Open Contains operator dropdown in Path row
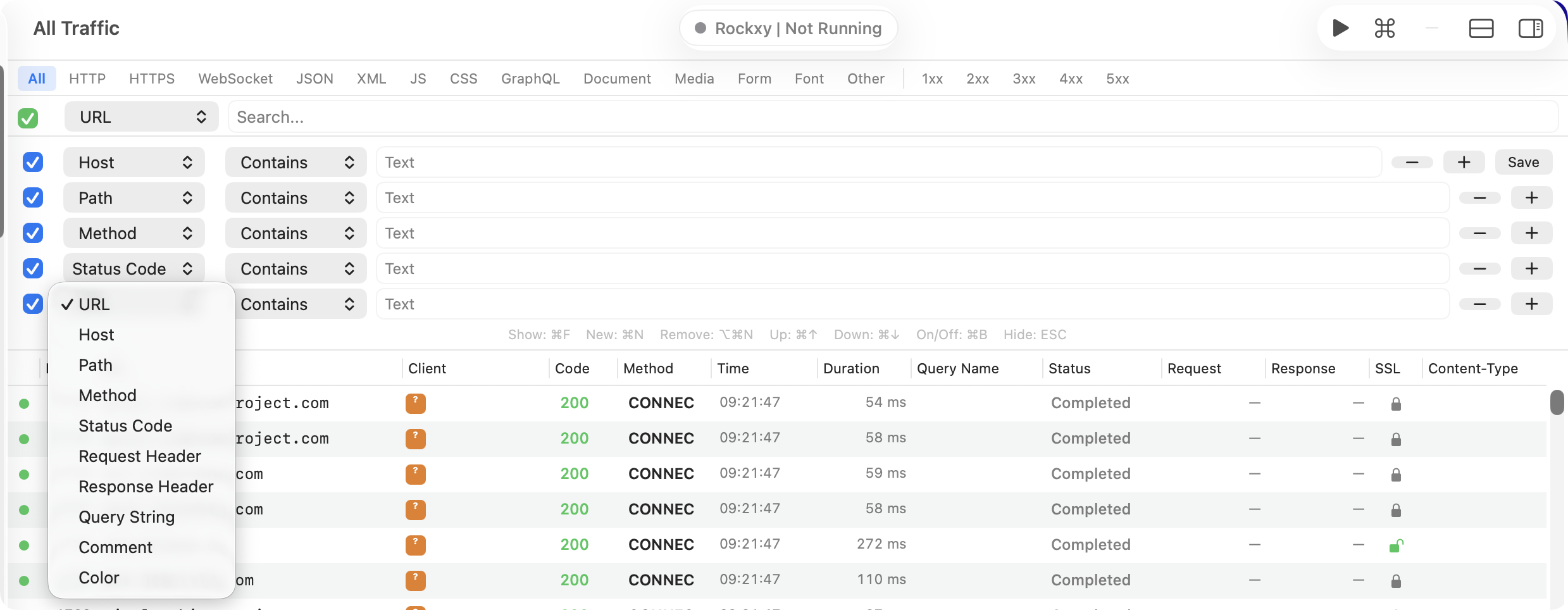 296,198
